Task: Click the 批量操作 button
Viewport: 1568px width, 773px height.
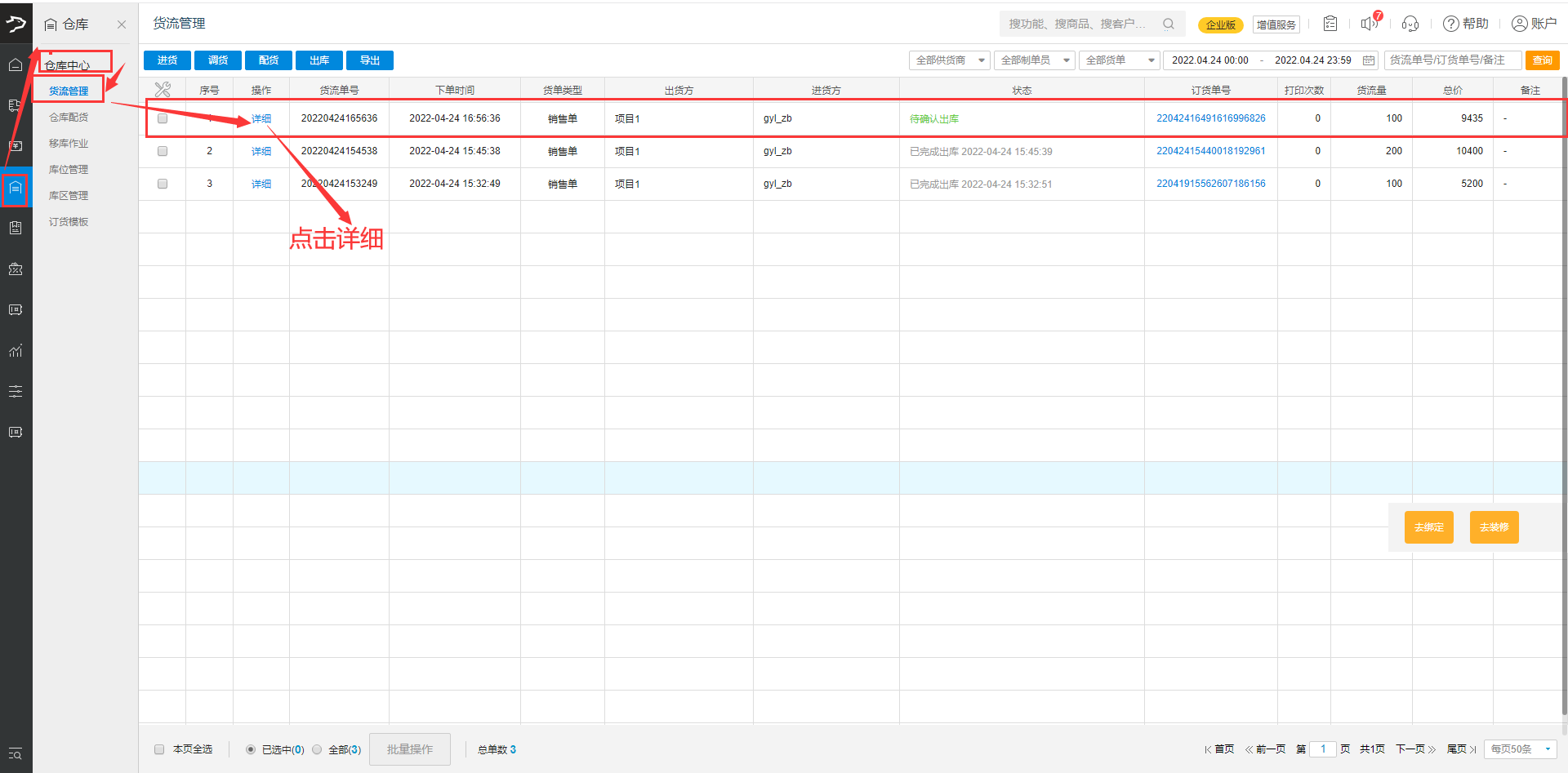Action: pyautogui.click(x=410, y=749)
